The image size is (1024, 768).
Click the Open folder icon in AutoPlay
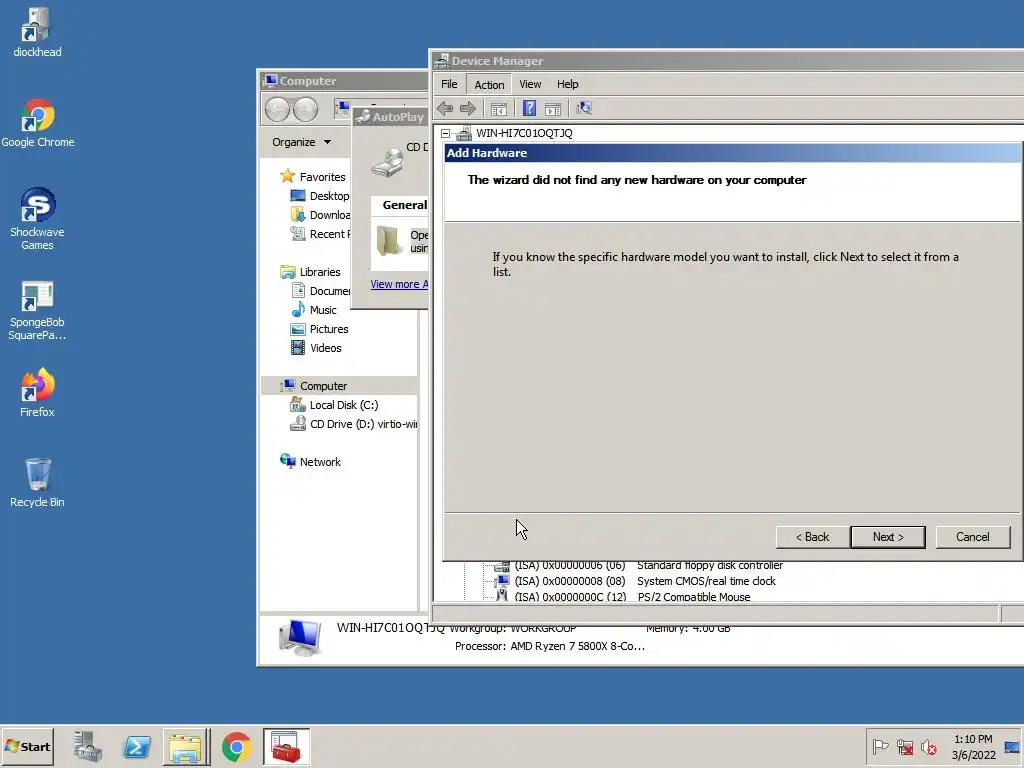389,241
